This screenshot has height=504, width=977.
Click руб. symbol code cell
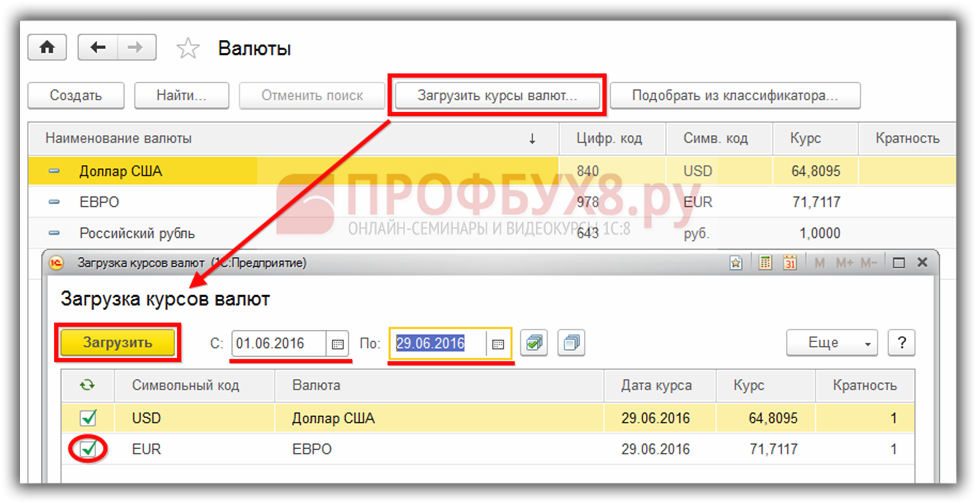(x=719, y=233)
